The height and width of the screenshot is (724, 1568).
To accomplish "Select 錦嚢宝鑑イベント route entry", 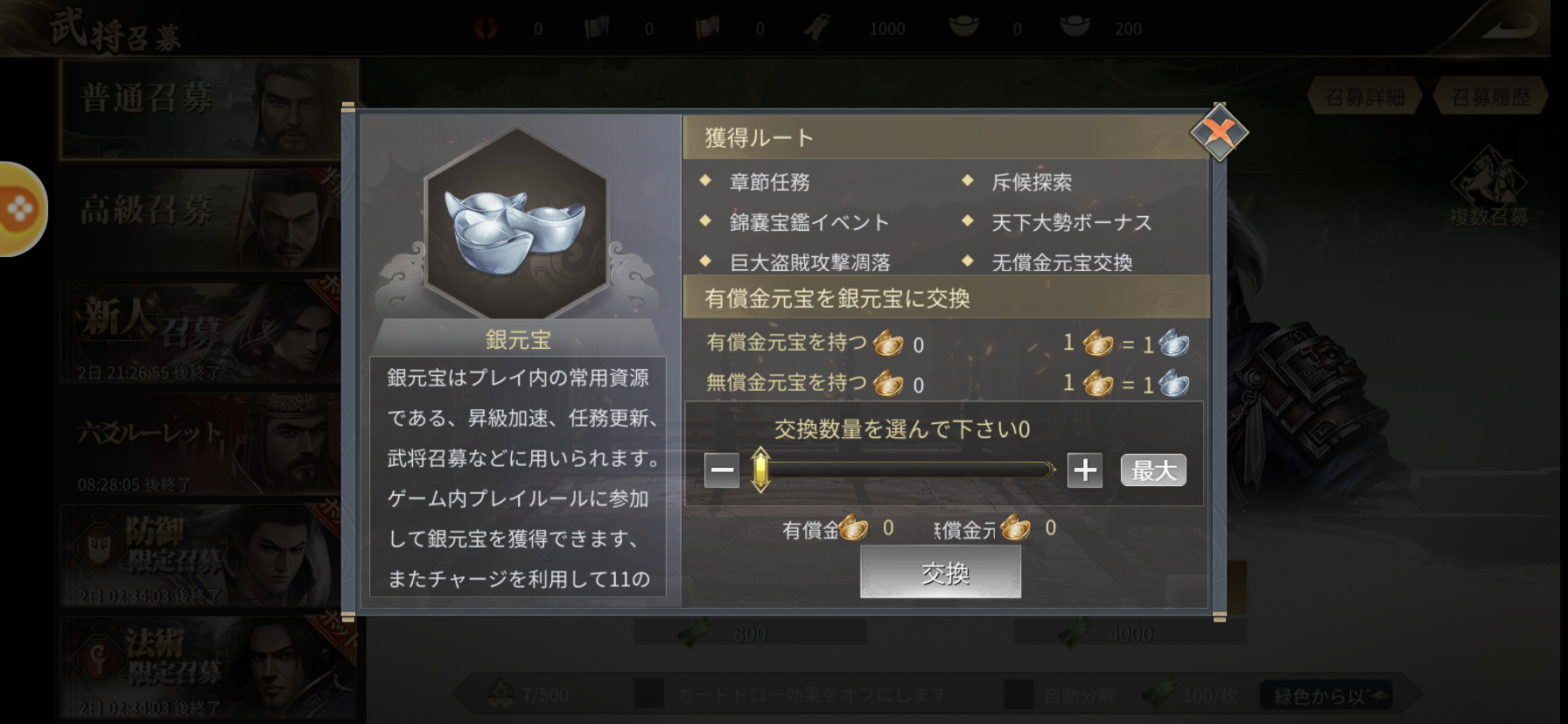I will pos(808,222).
